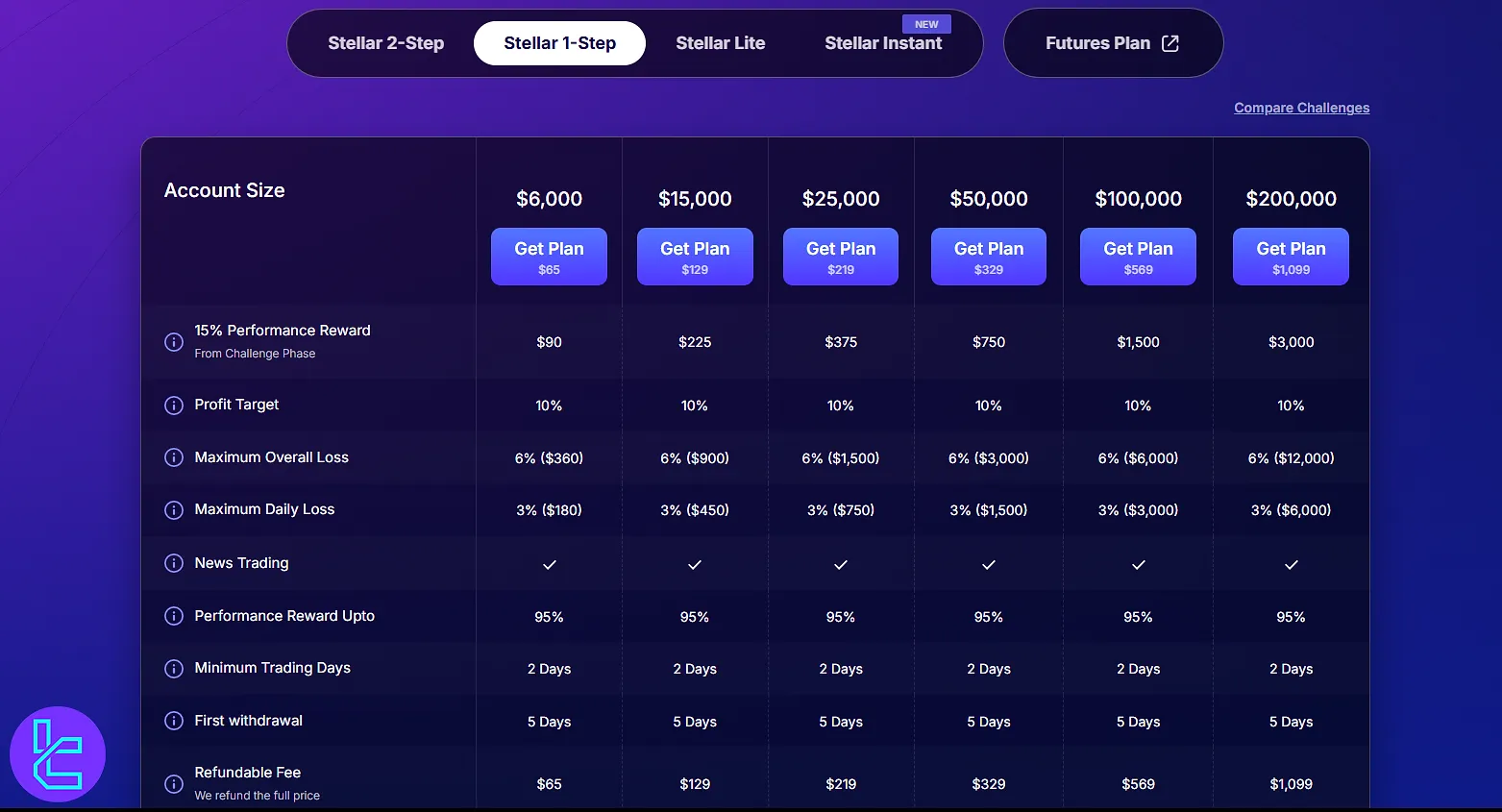Click info icon for Maximum Overall Loss
Viewport: 1502px width, 812px height.
tap(174, 457)
